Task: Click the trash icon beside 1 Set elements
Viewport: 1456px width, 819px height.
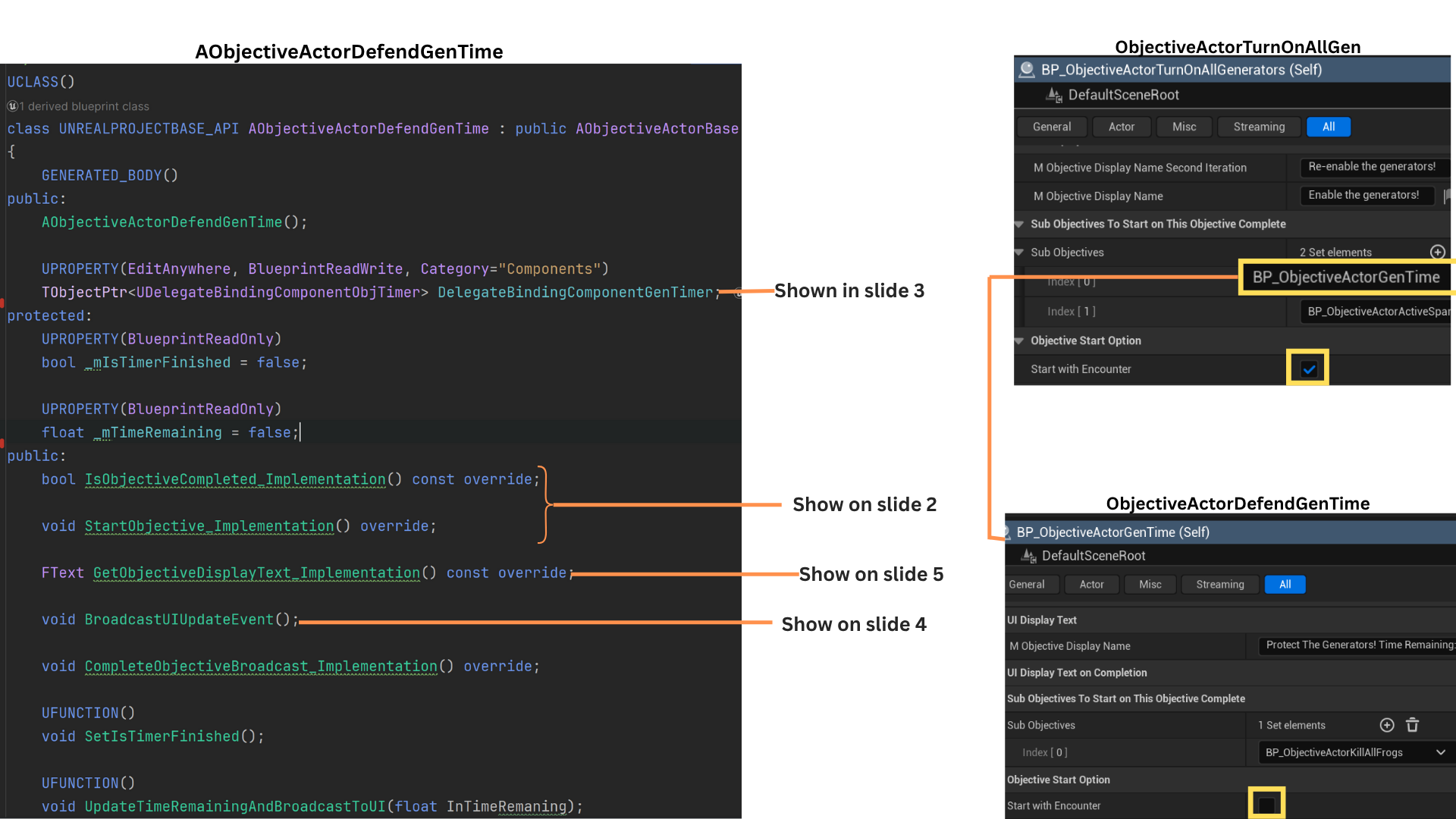Action: click(x=1412, y=725)
